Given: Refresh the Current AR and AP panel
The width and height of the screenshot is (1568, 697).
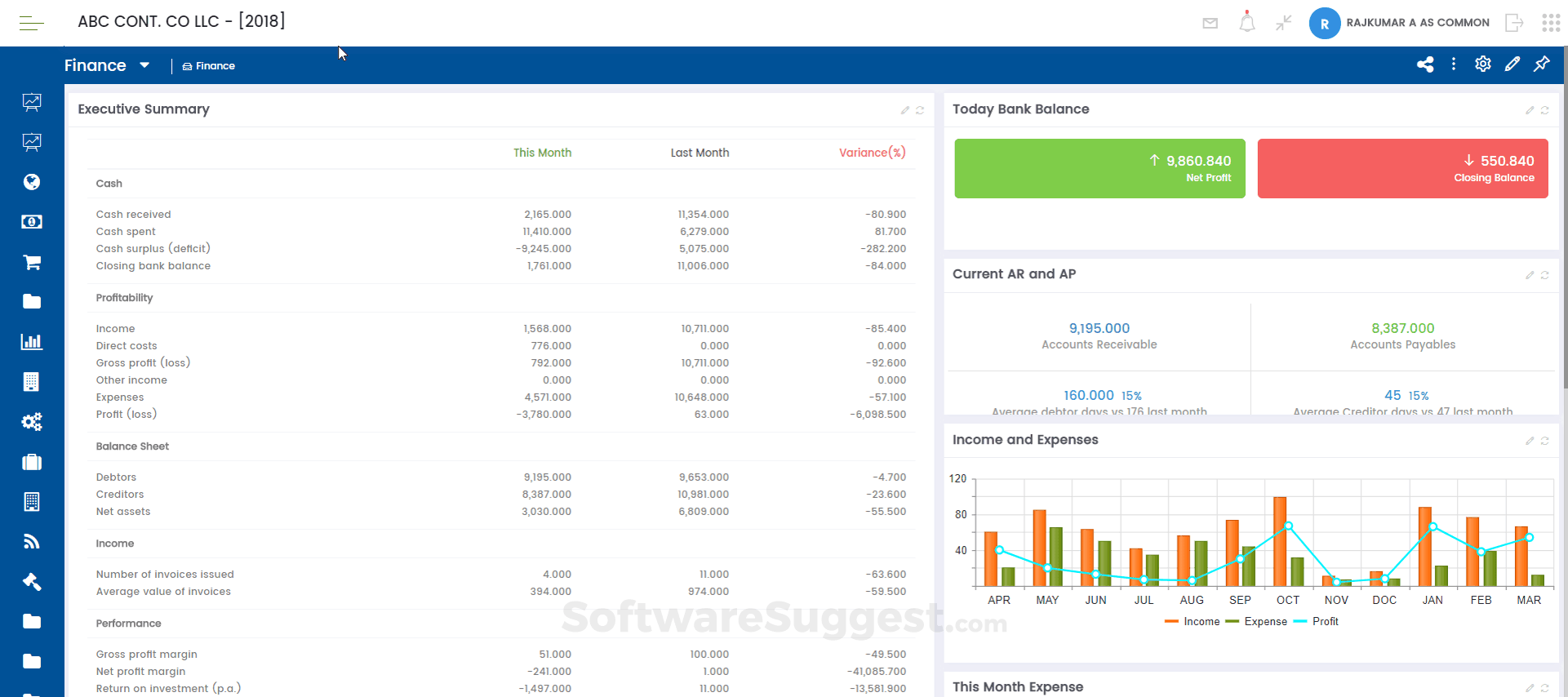Looking at the screenshot, I should 1545,275.
